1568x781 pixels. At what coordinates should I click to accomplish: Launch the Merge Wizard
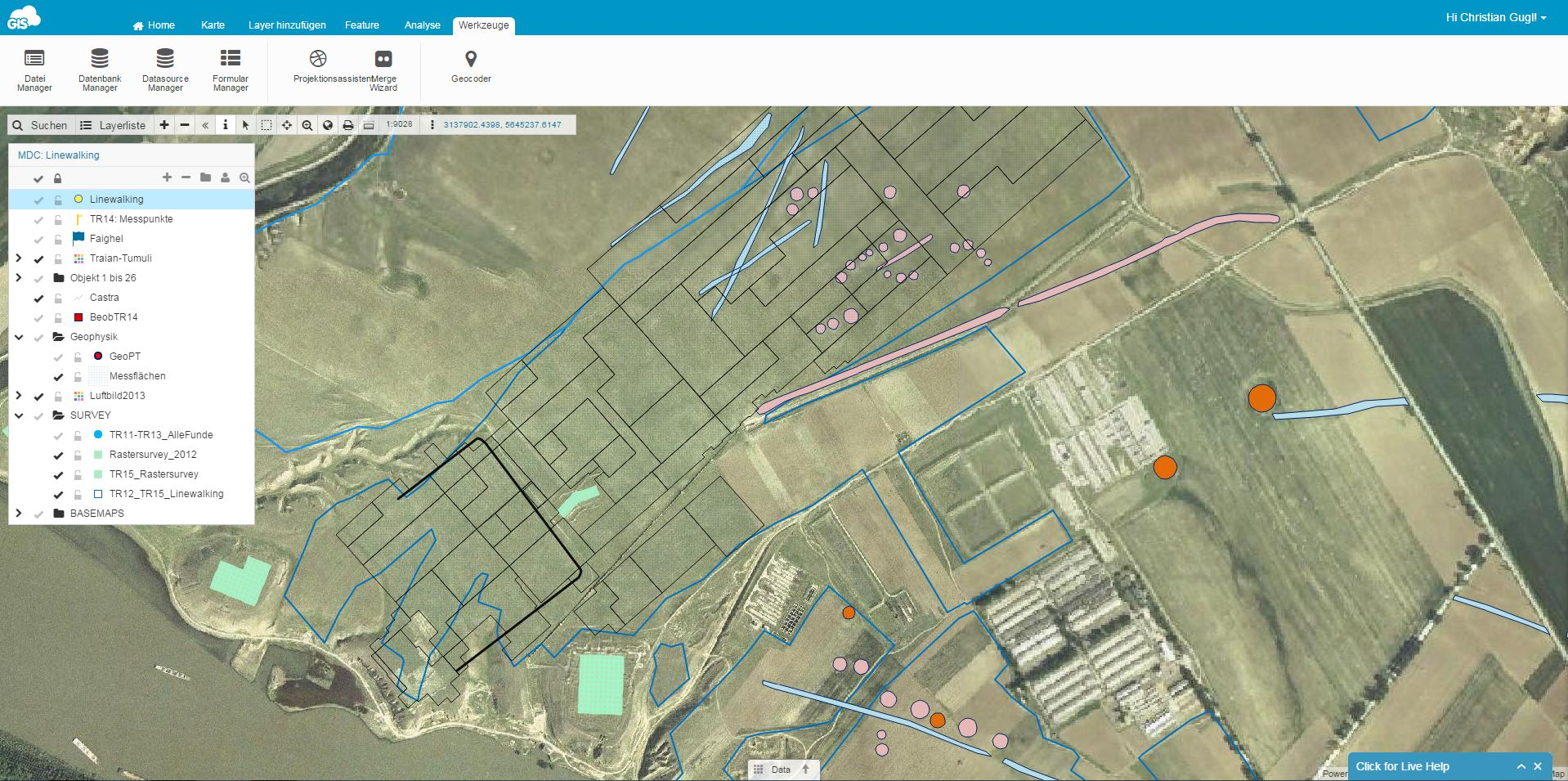click(x=383, y=70)
